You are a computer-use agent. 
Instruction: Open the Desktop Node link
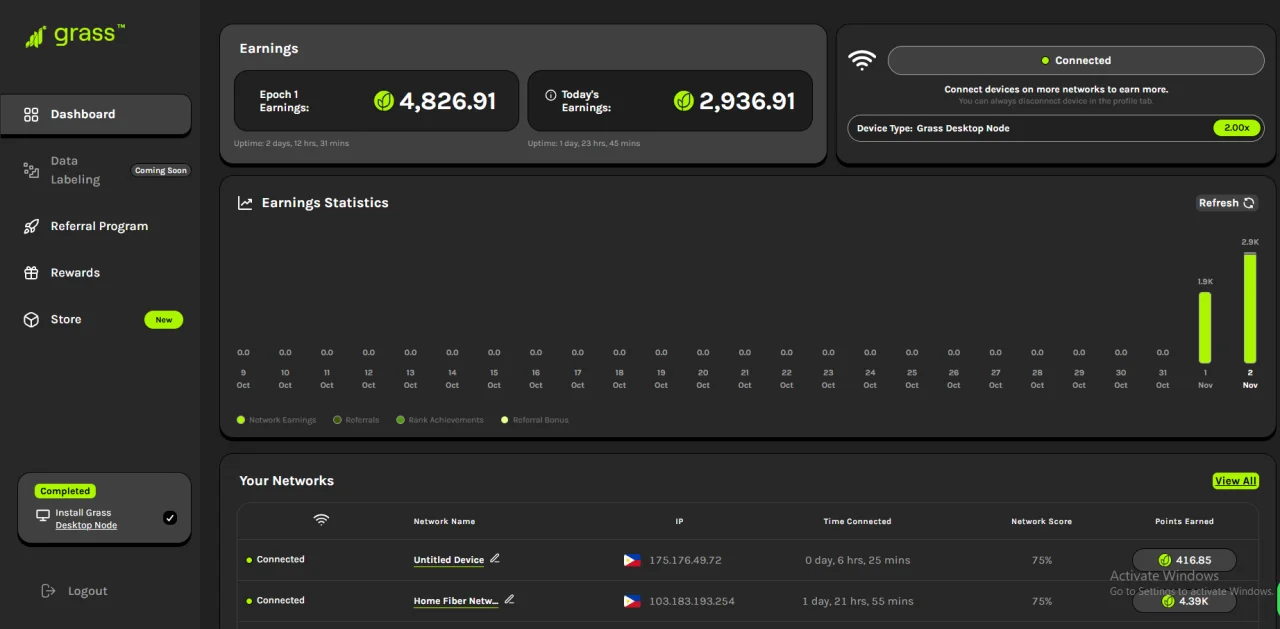pyautogui.click(x=86, y=525)
